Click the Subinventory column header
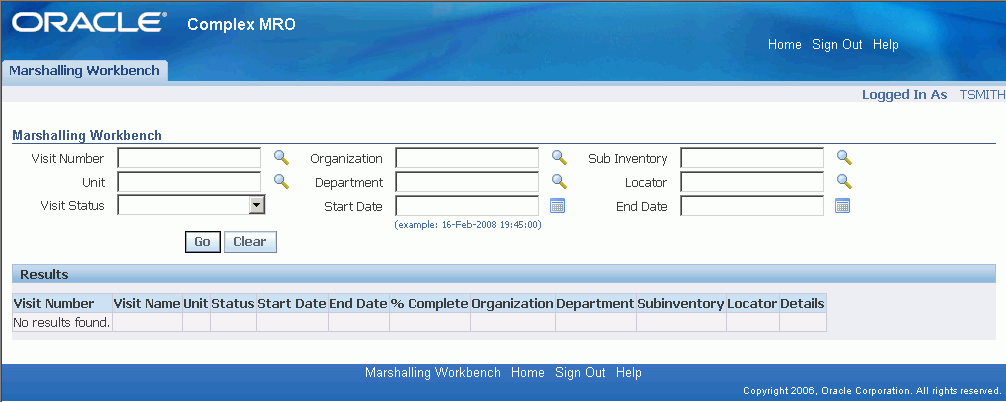Image resolution: width=1006 pixels, height=402 pixels. tap(681, 303)
